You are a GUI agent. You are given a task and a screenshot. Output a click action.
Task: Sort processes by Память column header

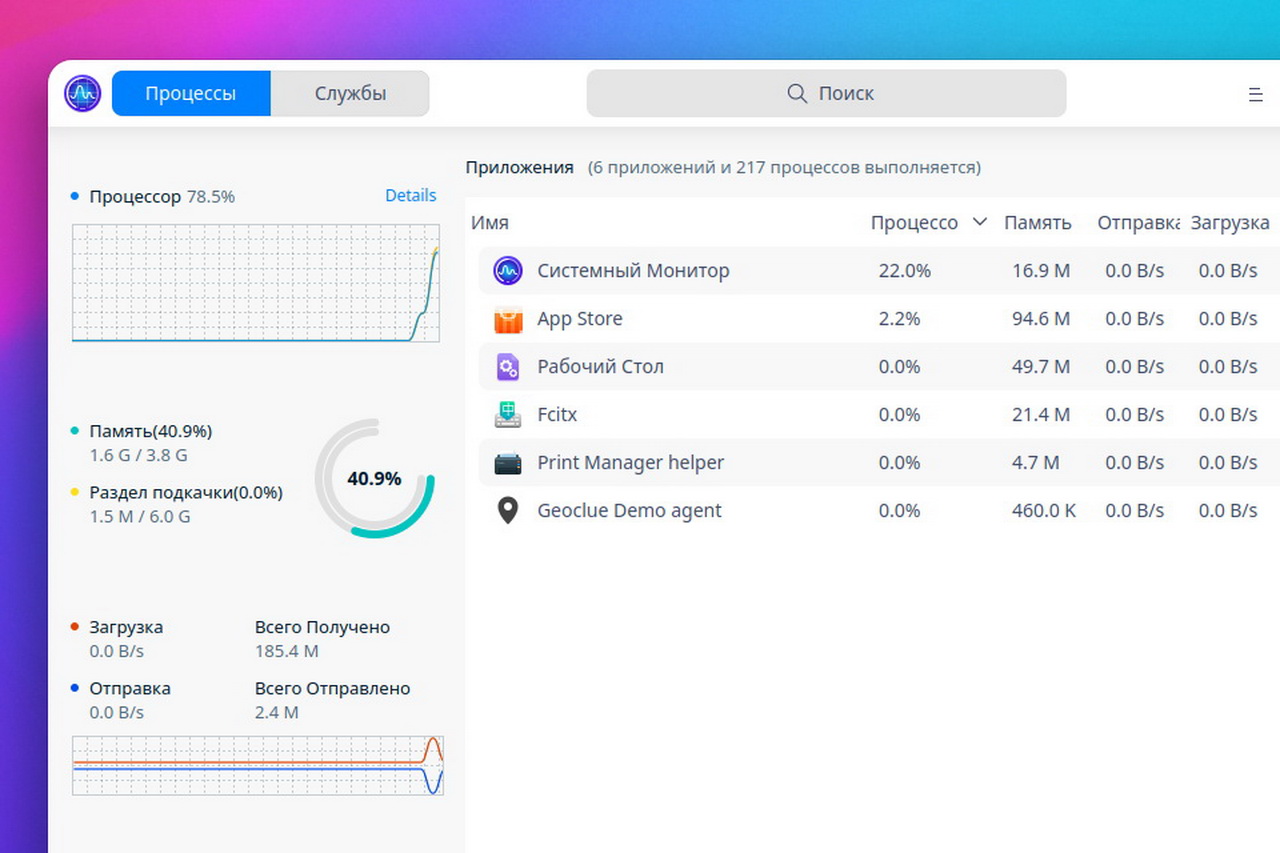pos(1037,223)
